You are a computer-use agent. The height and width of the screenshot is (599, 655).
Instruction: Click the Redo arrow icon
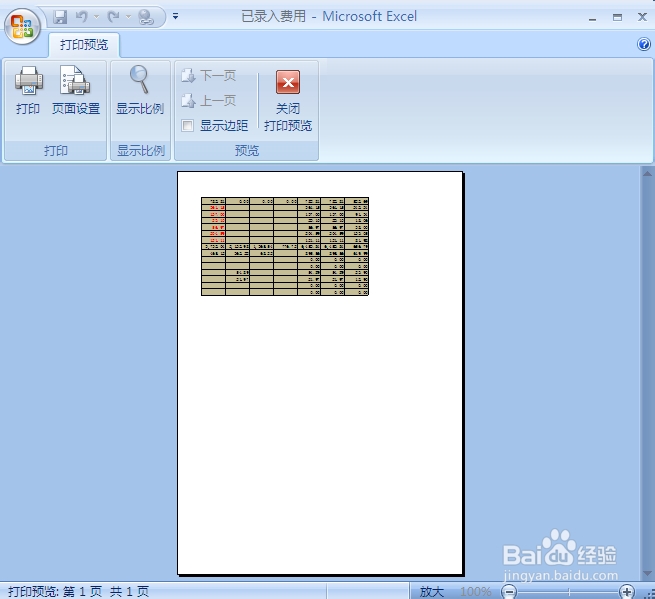tap(113, 17)
